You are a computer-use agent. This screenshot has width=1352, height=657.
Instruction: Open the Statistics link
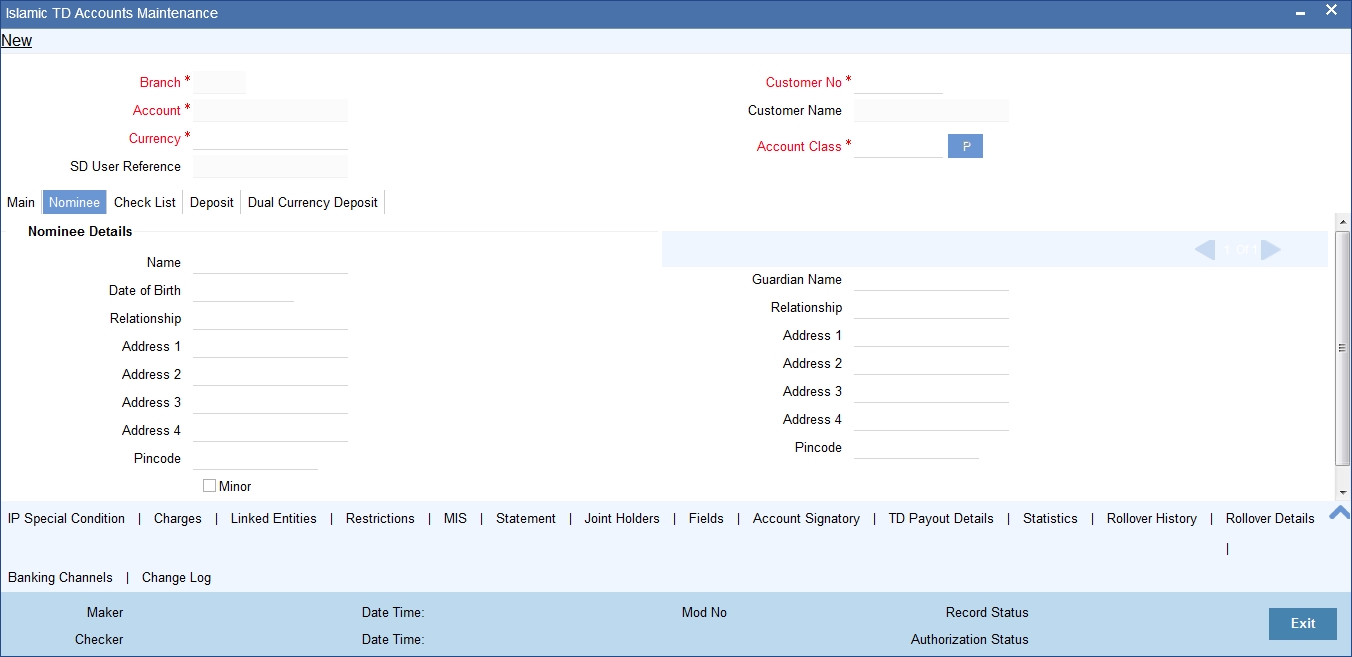(1050, 518)
